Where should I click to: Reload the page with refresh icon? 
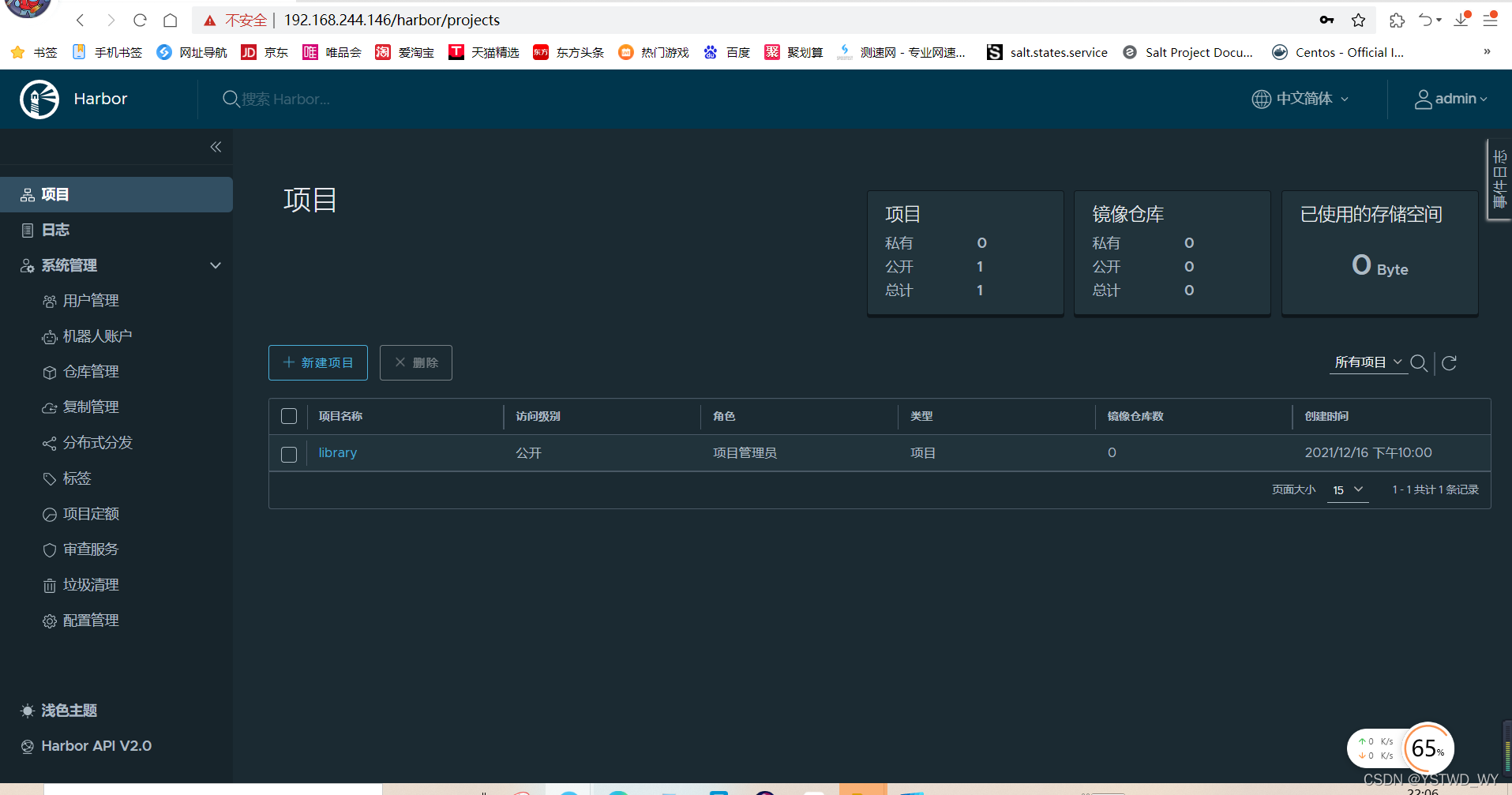pos(140,21)
